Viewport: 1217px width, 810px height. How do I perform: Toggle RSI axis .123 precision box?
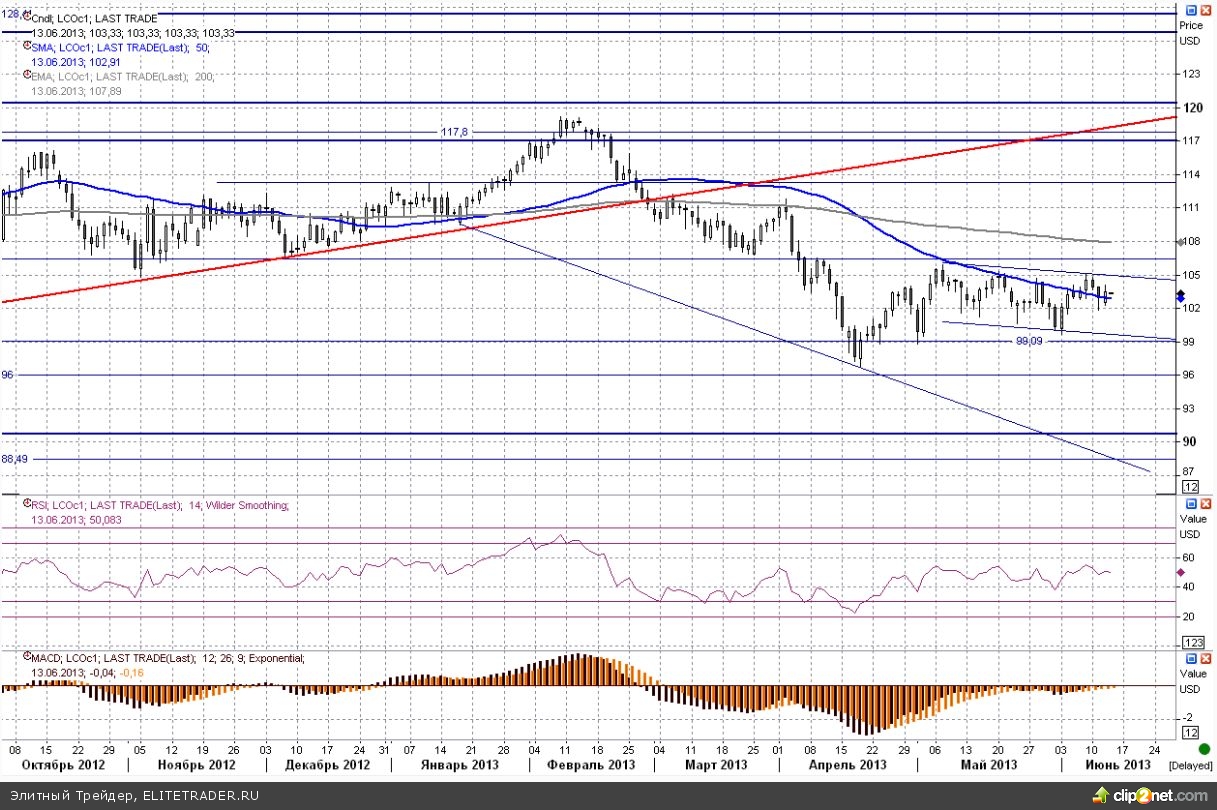pyautogui.click(x=1191, y=641)
